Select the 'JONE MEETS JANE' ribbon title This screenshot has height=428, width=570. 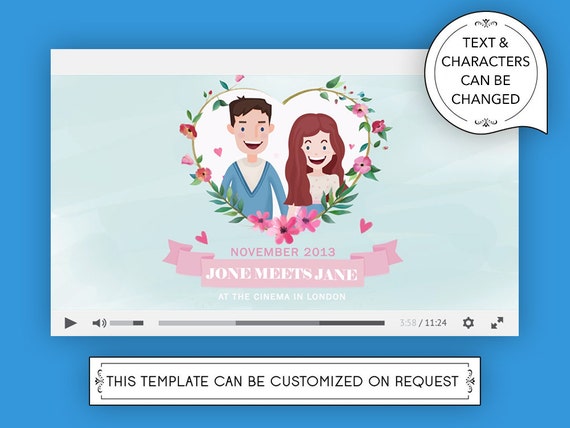(282, 274)
